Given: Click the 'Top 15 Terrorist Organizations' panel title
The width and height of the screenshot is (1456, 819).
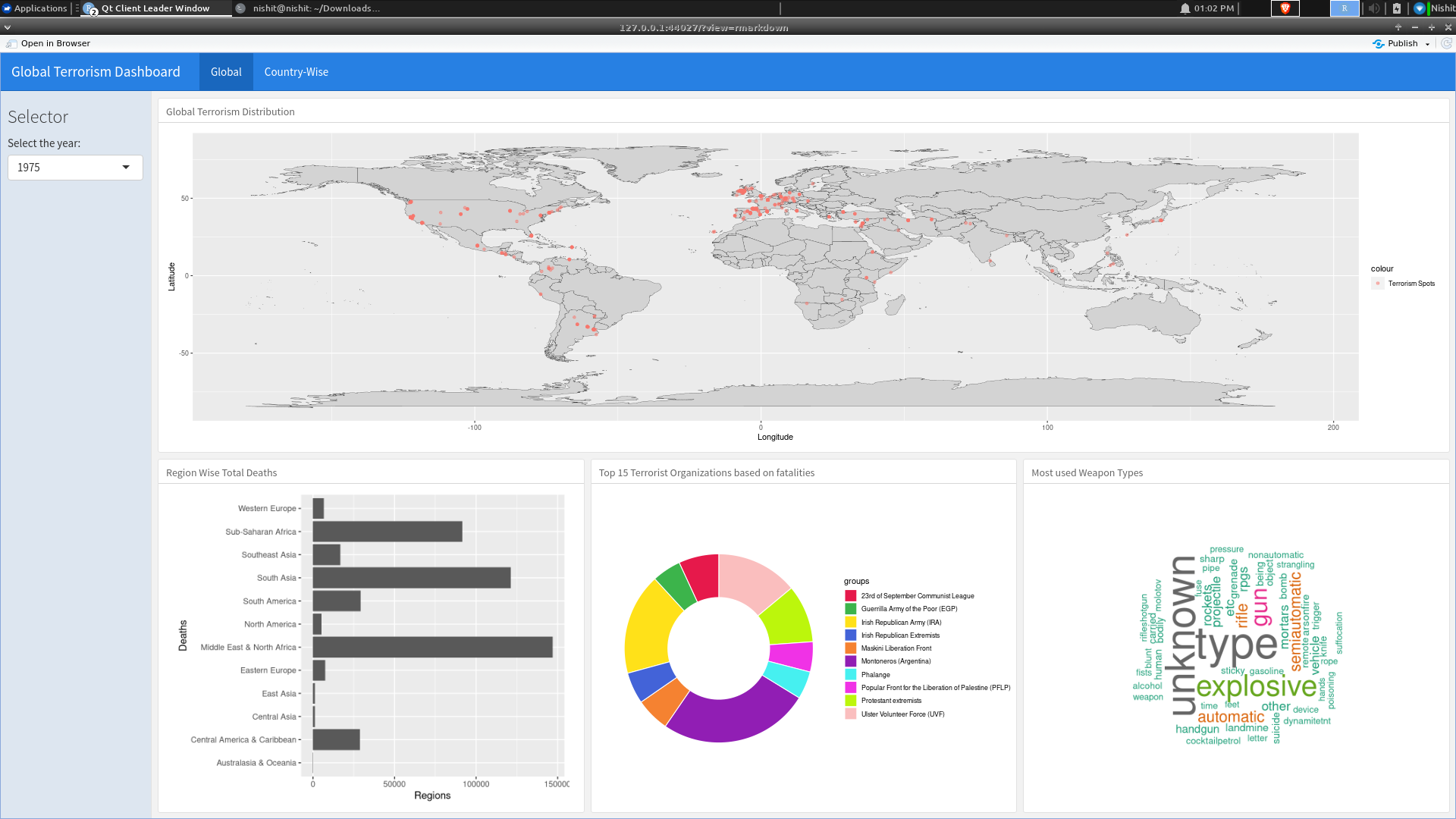Looking at the screenshot, I should 707,472.
